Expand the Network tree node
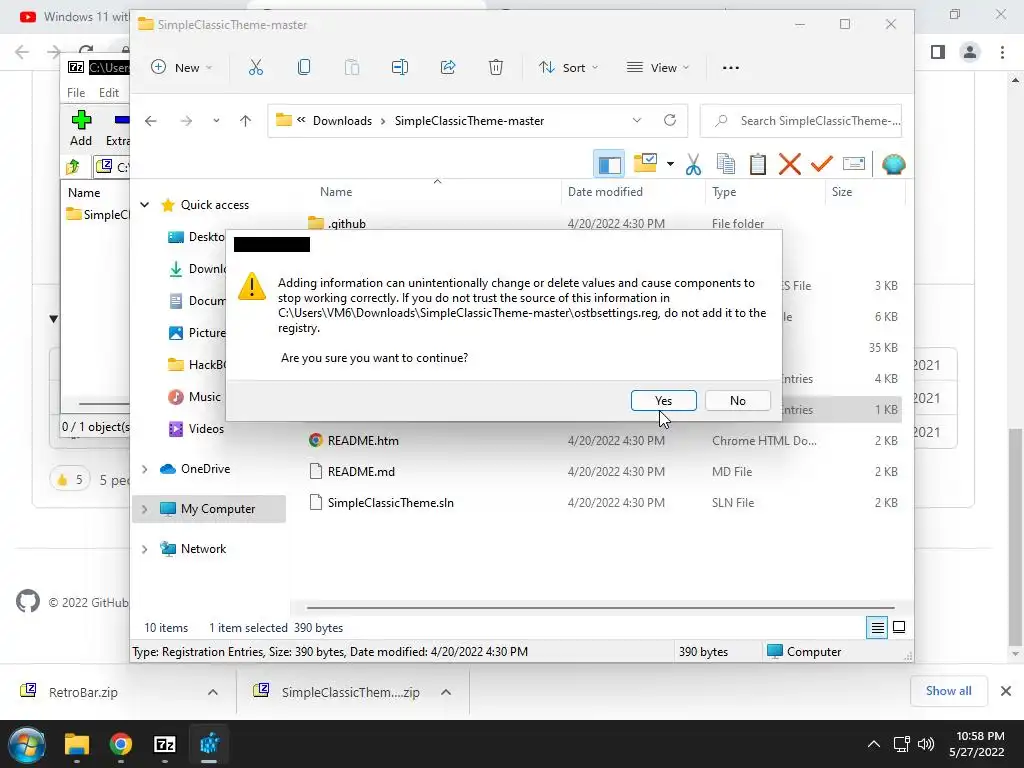Viewport: 1024px width, 768px height. (144, 549)
